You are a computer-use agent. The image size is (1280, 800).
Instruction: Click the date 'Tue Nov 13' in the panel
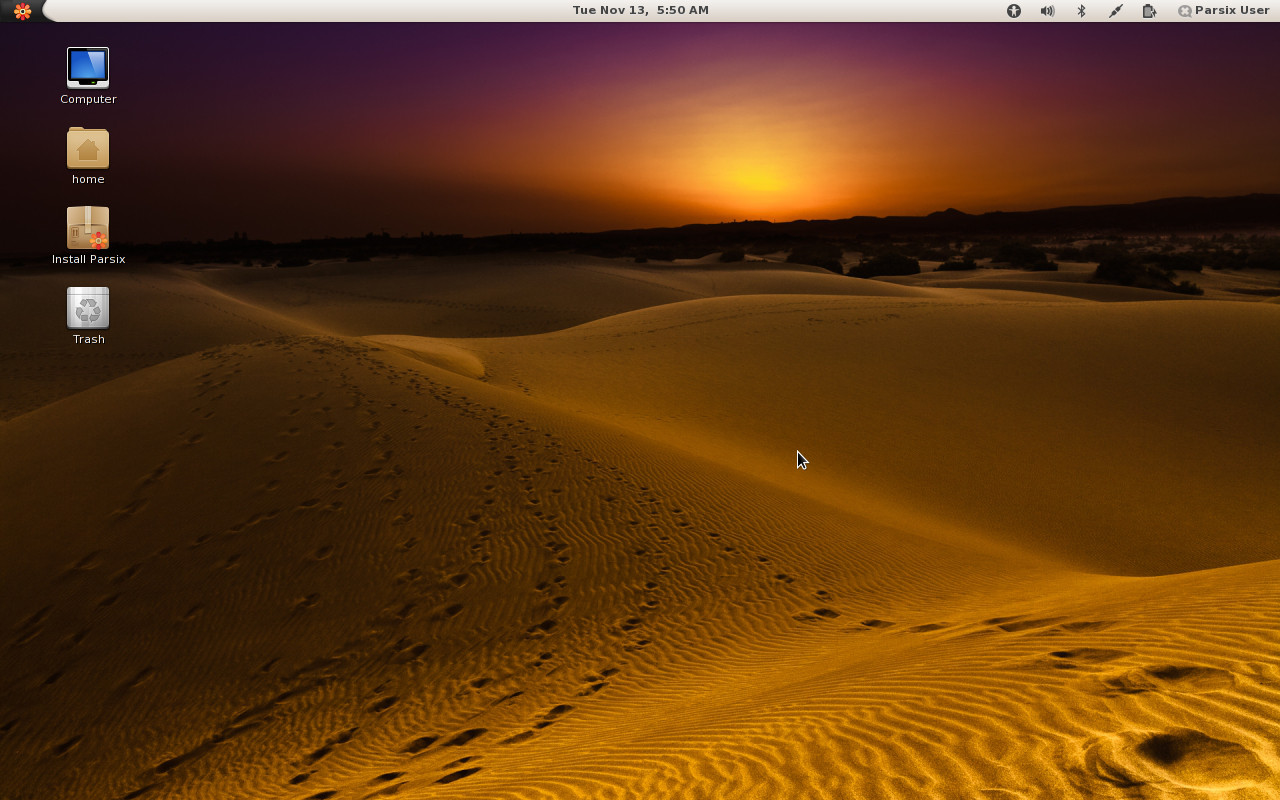608,11
